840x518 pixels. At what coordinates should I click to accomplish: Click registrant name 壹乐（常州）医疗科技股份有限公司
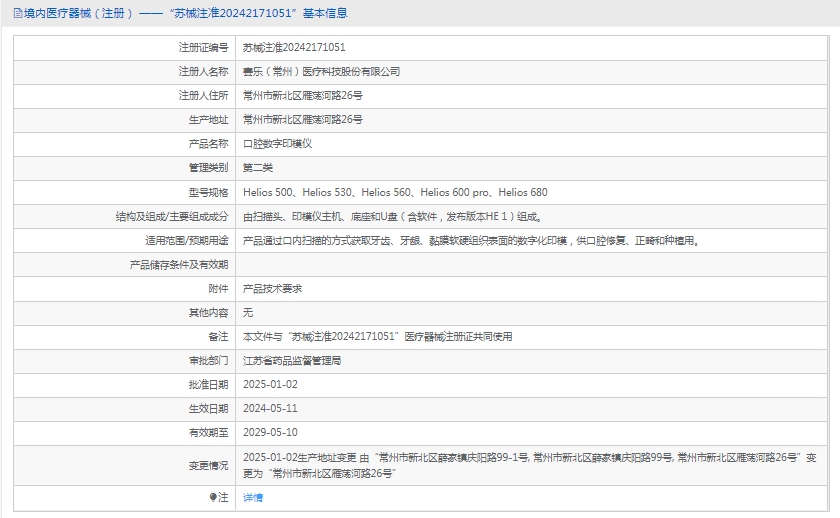pos(321,72)
